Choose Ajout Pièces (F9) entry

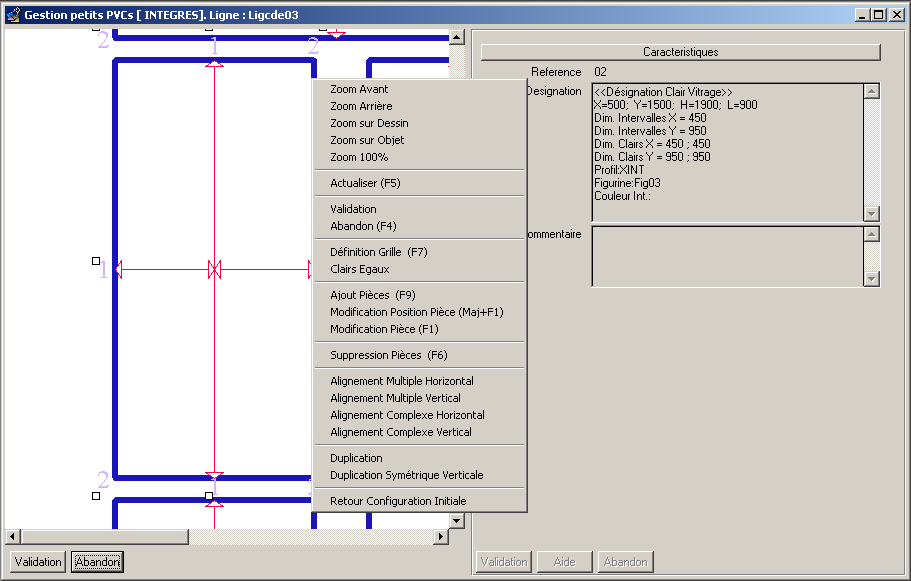click(x=372, y=295)
